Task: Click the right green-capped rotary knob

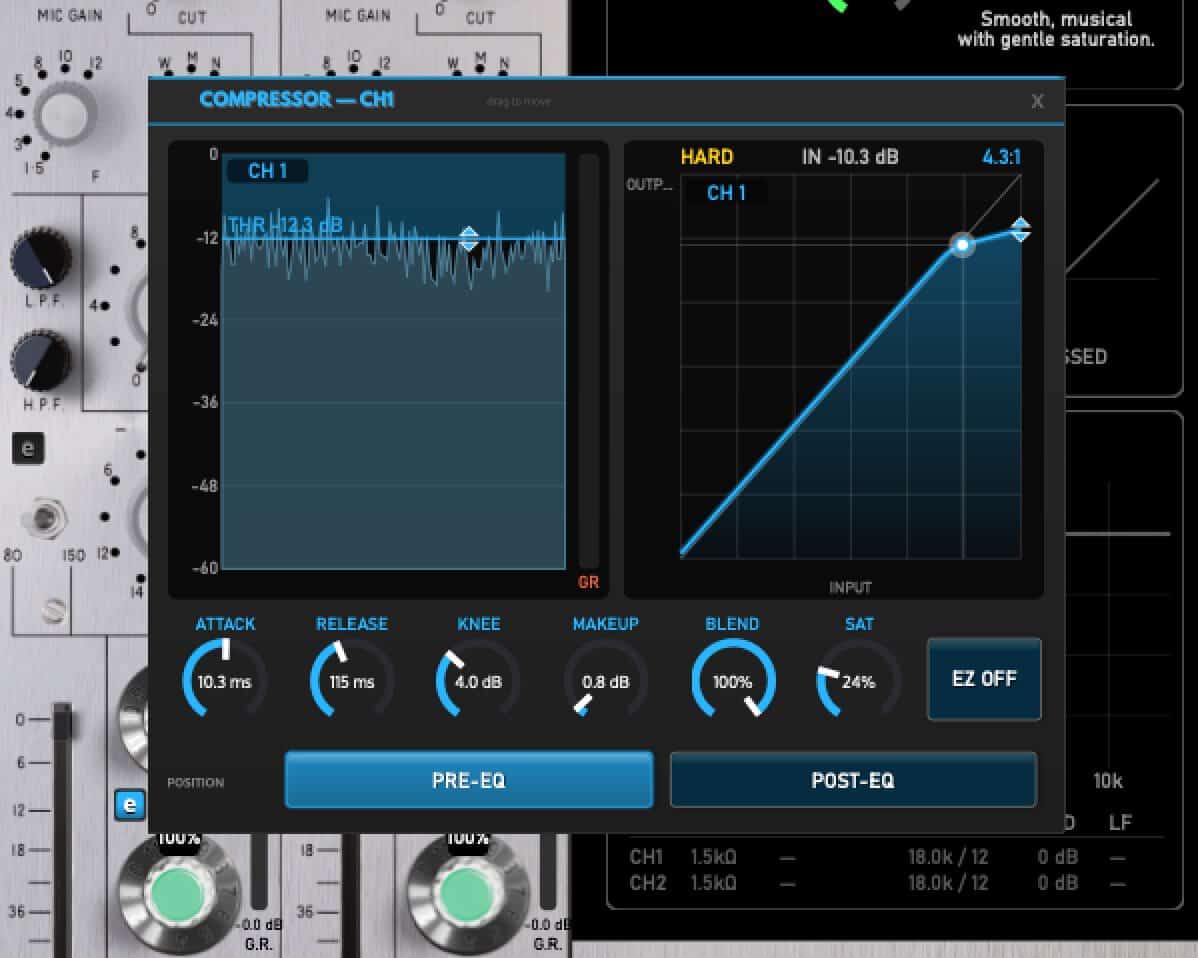Action: coord(466,894)
